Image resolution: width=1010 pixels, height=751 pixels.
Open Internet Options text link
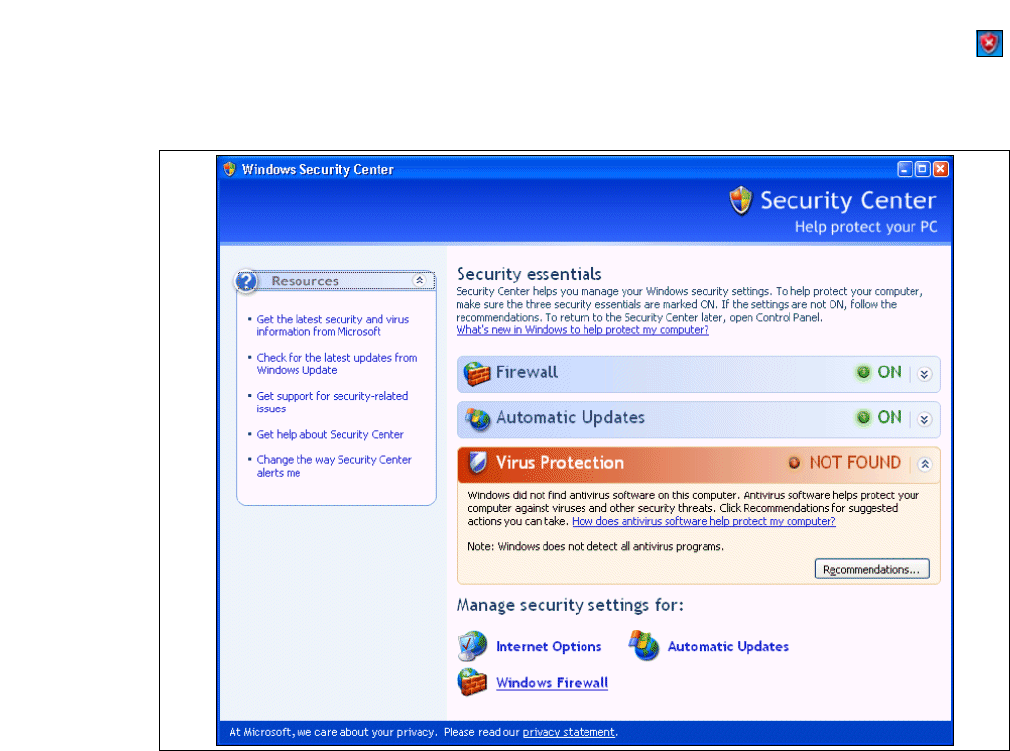pyautogui.click(x=549, y=647)
